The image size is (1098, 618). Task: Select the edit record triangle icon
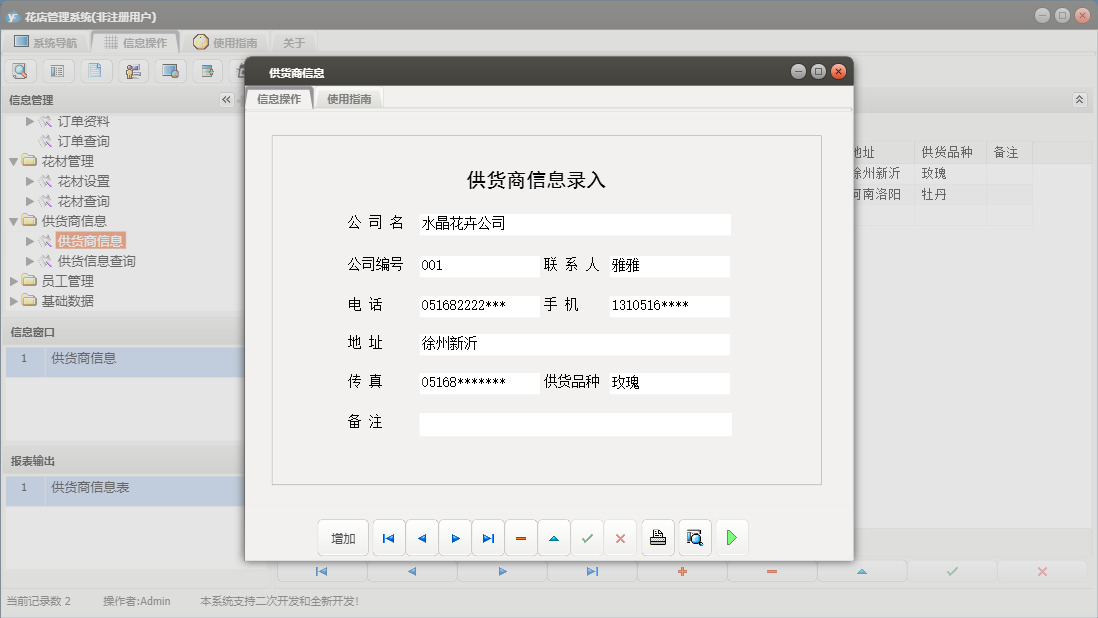coord(554,537)
